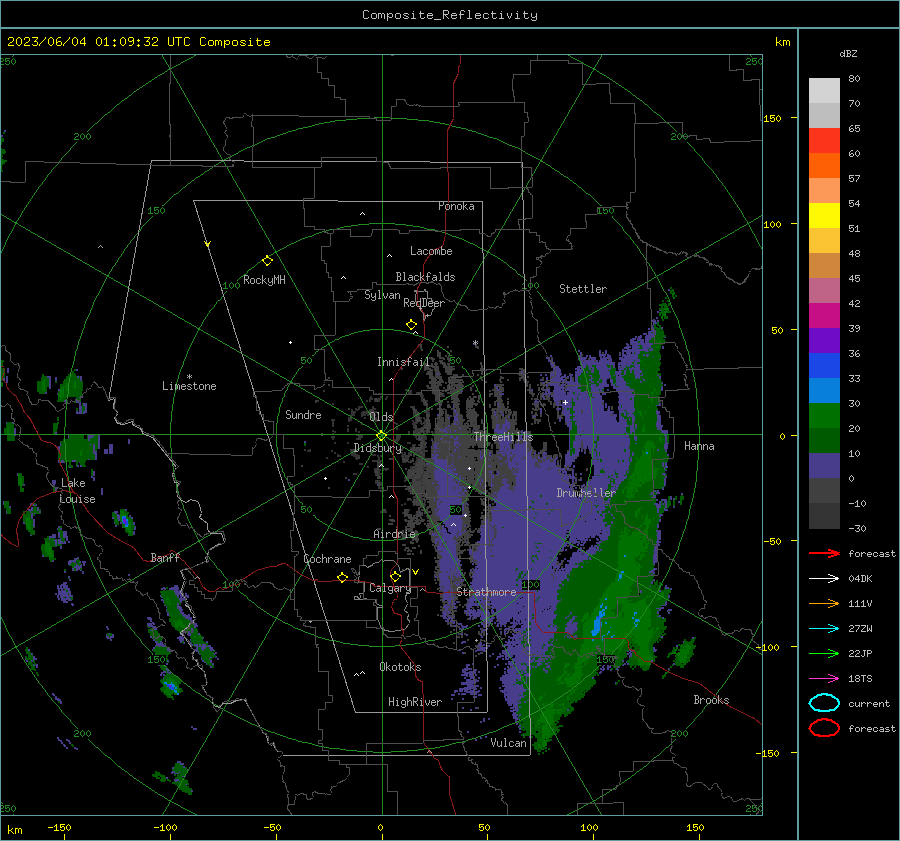900x841 pixels.
Task: Click the Composite_Reflectivity title
Action: point(450,15)
